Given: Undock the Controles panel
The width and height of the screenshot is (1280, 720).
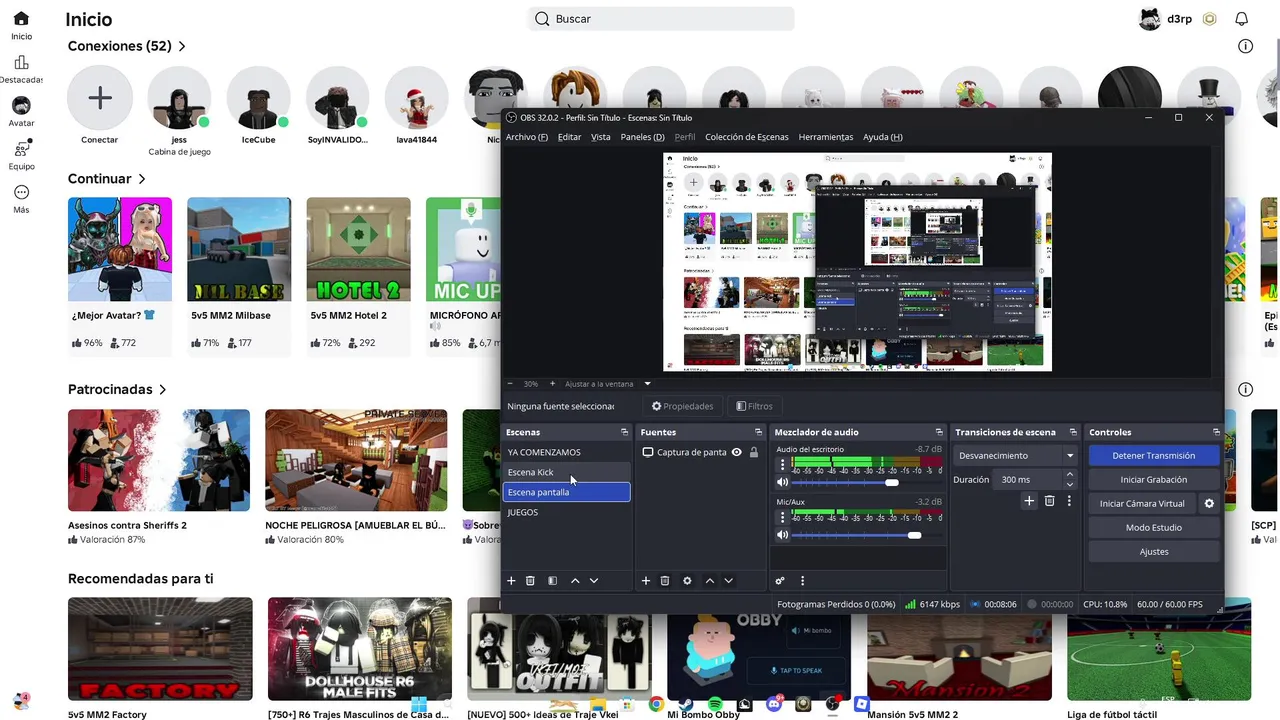Looking at the screenshot, I should click(x=1216, y=432).
